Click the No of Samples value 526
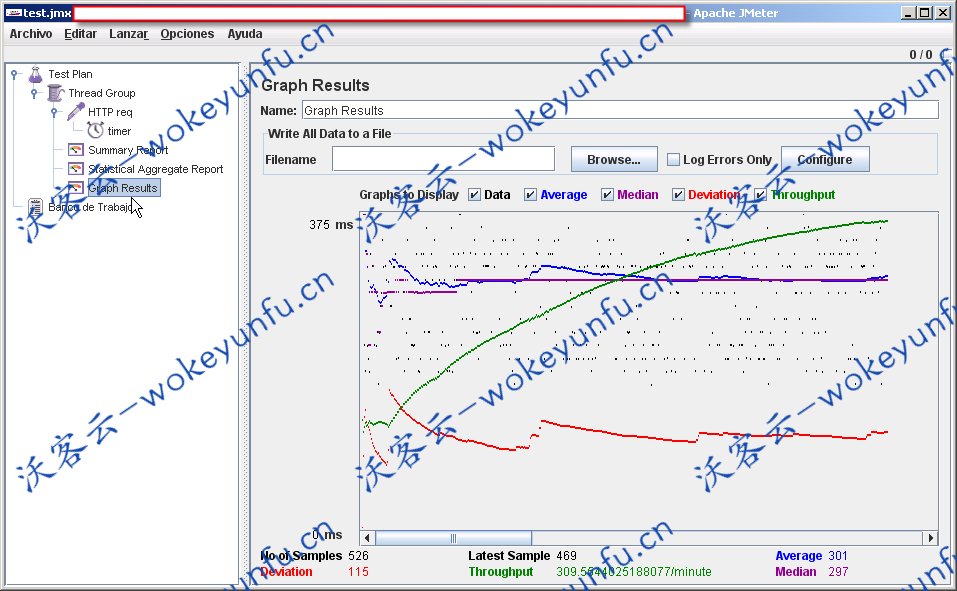Image resolution: width=957 pixels, height=591 pixels. click(x=358, y=556)
